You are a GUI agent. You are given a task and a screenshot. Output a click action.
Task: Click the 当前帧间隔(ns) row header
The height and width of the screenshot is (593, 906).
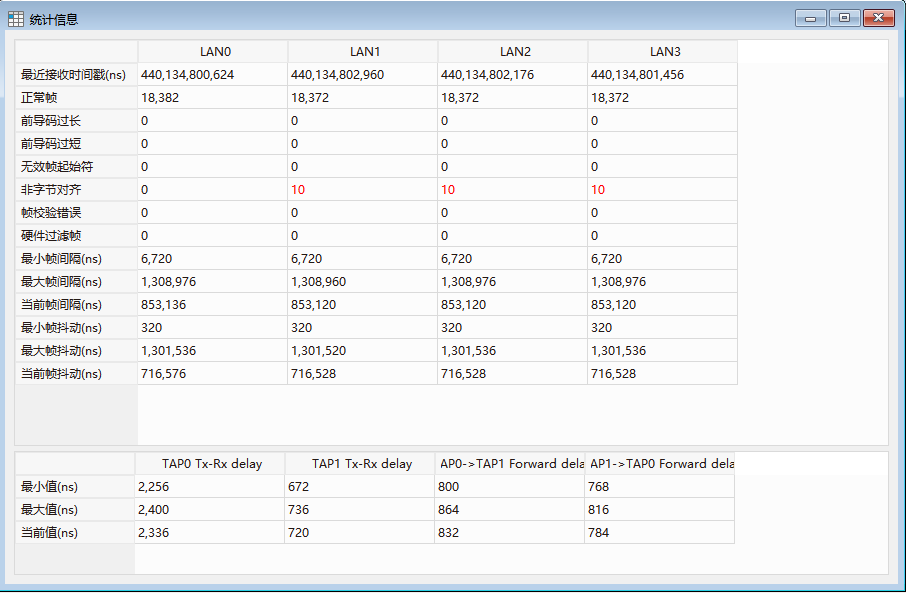click(x=76, y=305)
